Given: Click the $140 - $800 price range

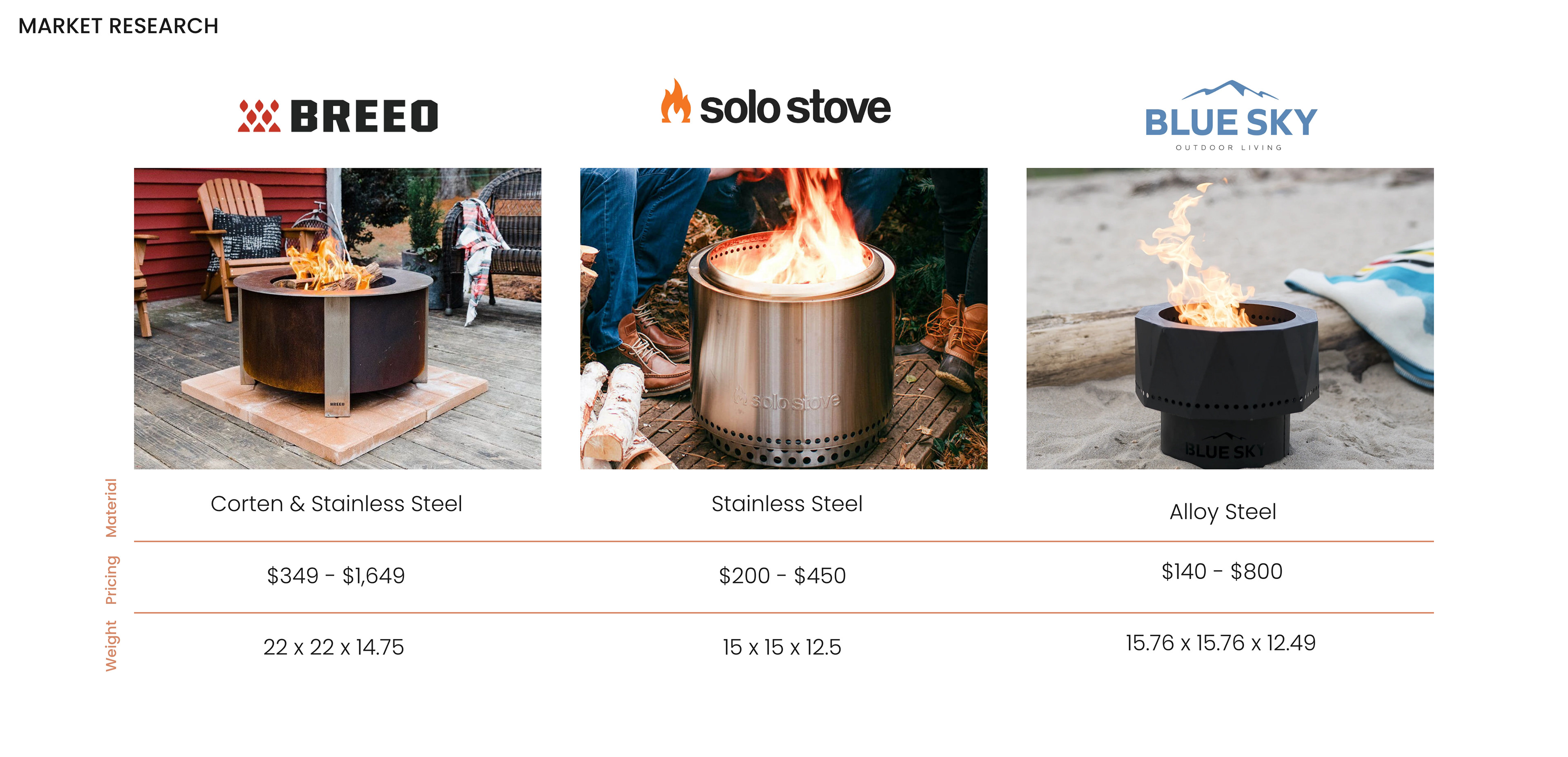Looking at the screenshot, I should (x=1222, y=571).
